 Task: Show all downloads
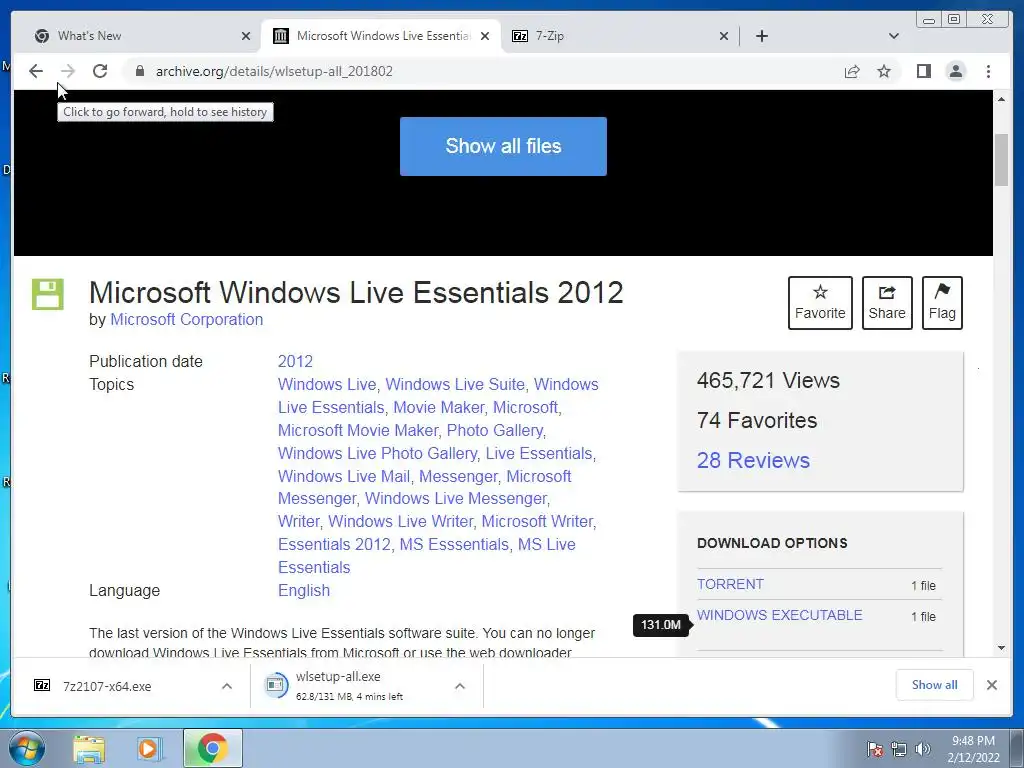(x=934, y=685)
